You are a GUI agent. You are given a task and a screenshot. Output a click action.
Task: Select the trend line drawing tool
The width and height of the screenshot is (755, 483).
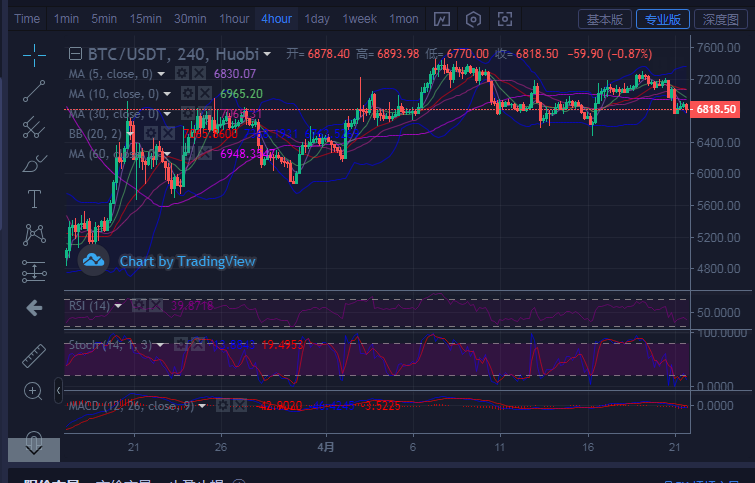tap(34, 91)
